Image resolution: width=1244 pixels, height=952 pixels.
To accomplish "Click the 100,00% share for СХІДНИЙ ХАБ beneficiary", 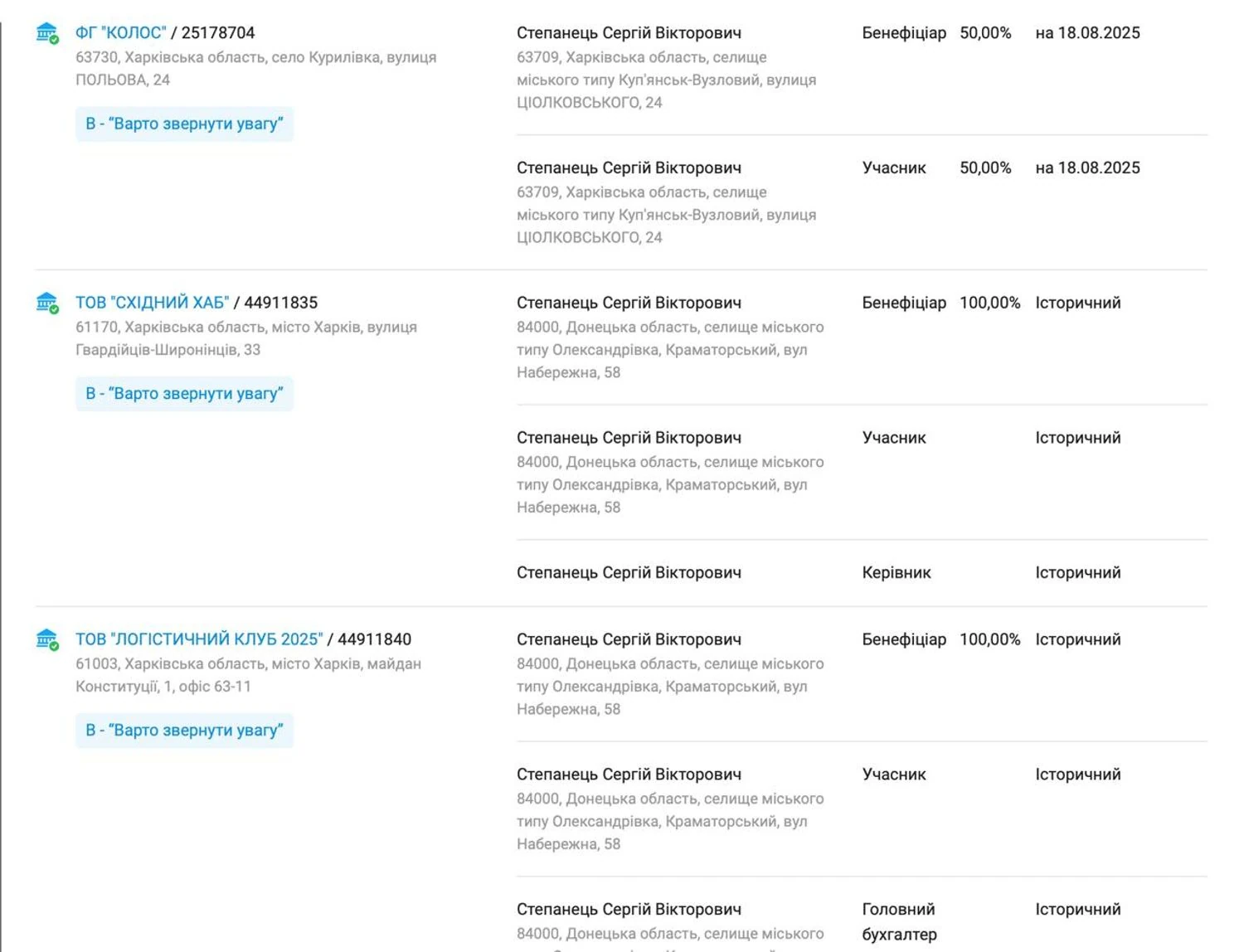I will pyautogui.click(x=989, y=303).
